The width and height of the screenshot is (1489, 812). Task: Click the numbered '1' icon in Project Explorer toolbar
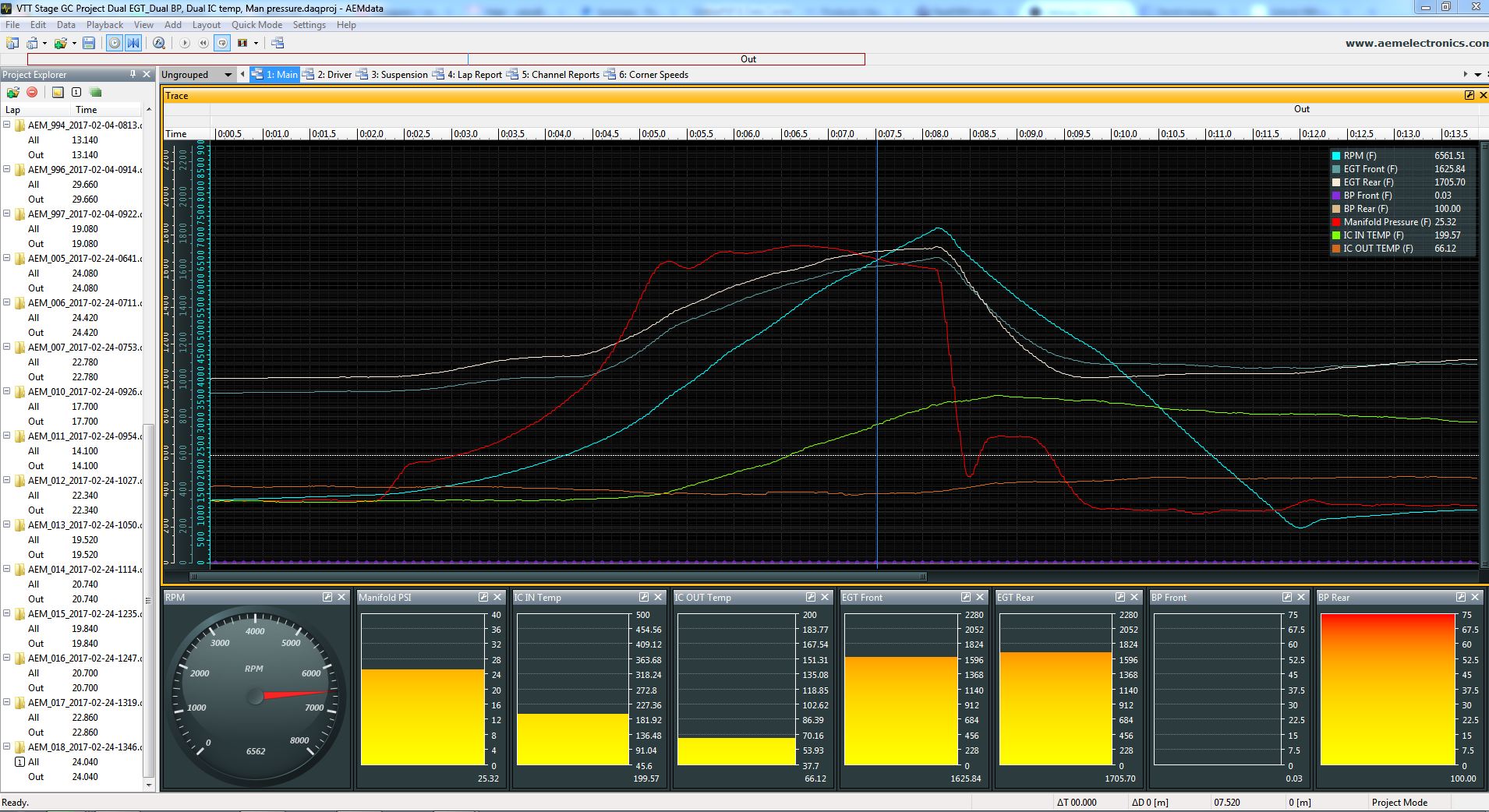tap(76, 92)
